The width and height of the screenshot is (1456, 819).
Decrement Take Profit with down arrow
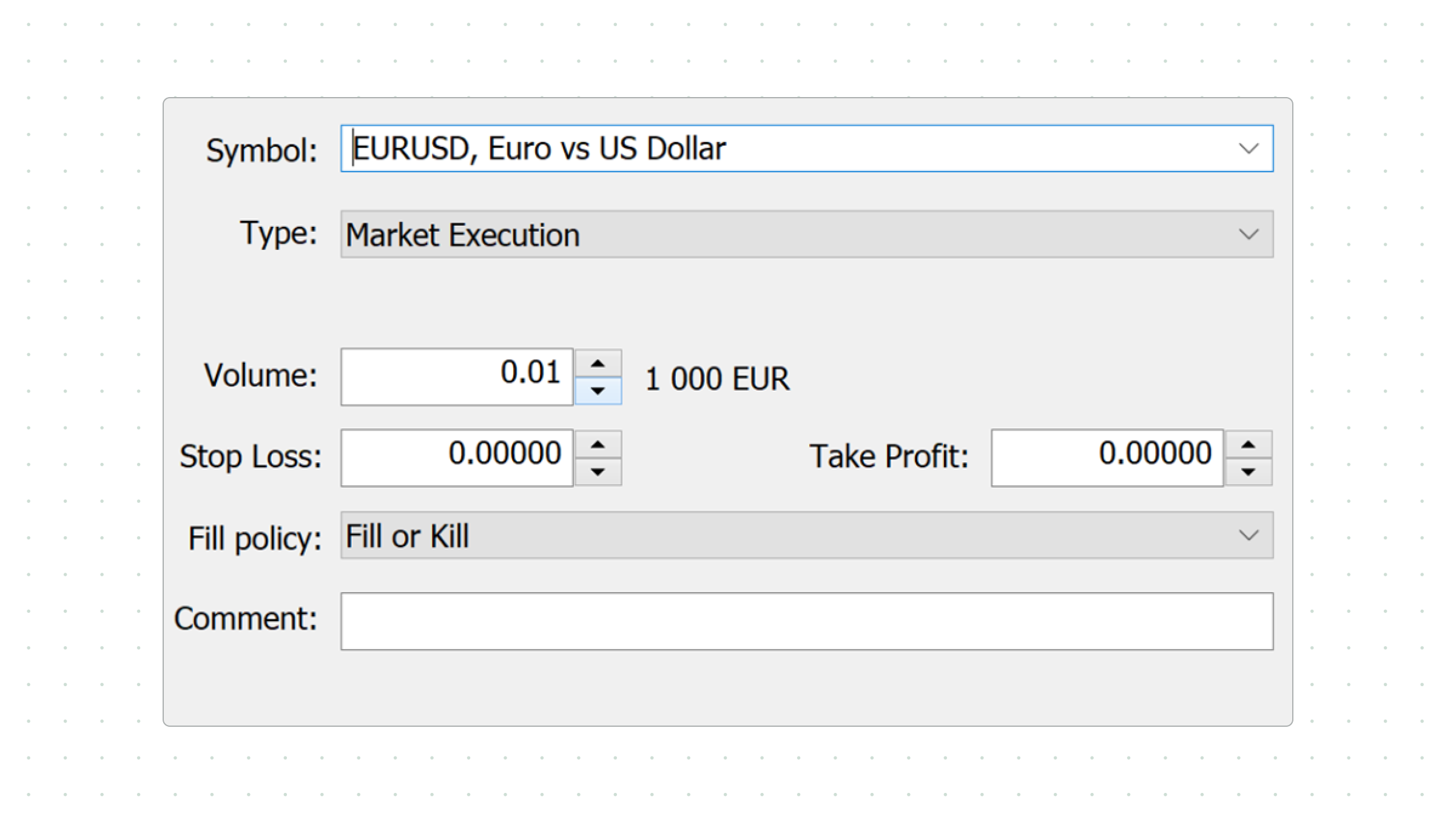[1248, 472]
